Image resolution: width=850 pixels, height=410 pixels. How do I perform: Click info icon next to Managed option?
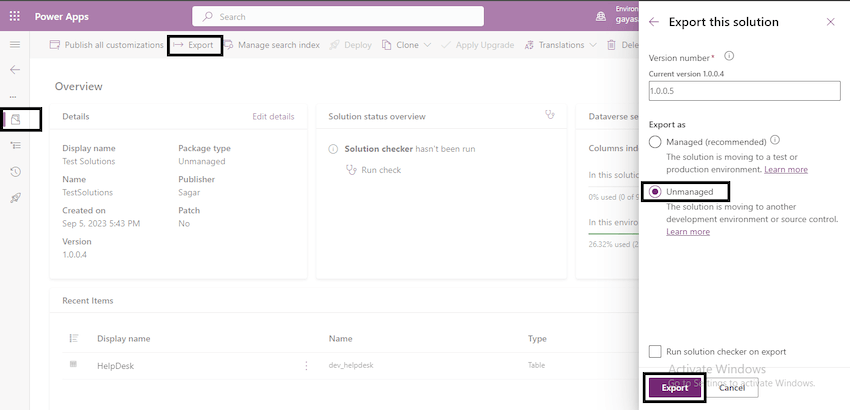click(x=775, y=140)
